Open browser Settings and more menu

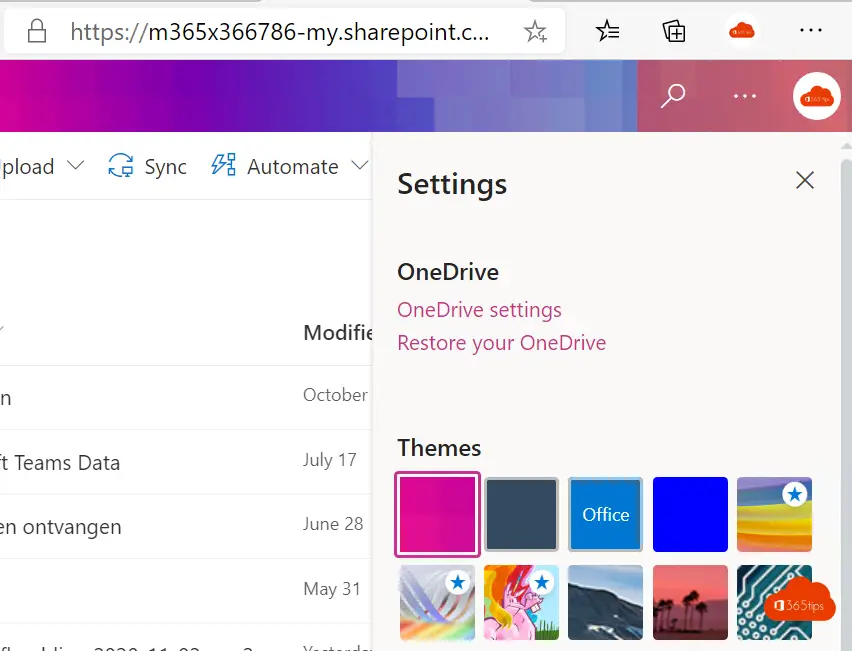(x=811, y=30)
